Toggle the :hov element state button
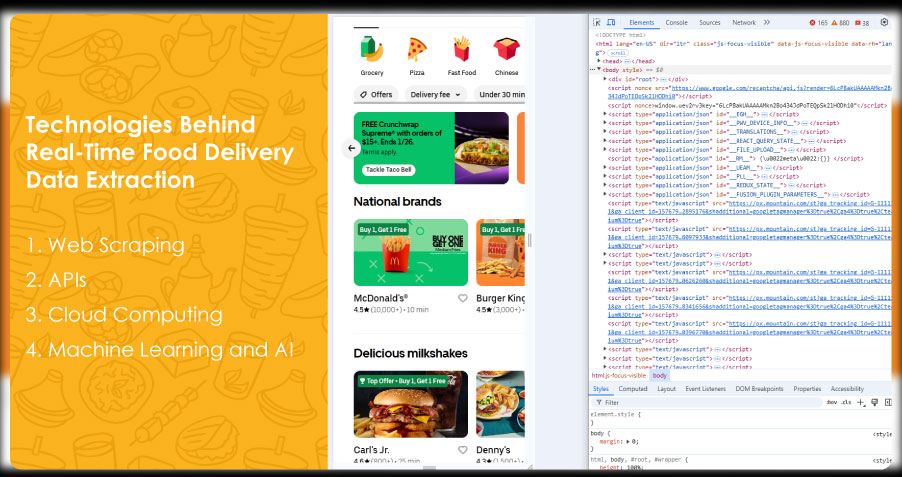902x477 pixels. point(830,402)
